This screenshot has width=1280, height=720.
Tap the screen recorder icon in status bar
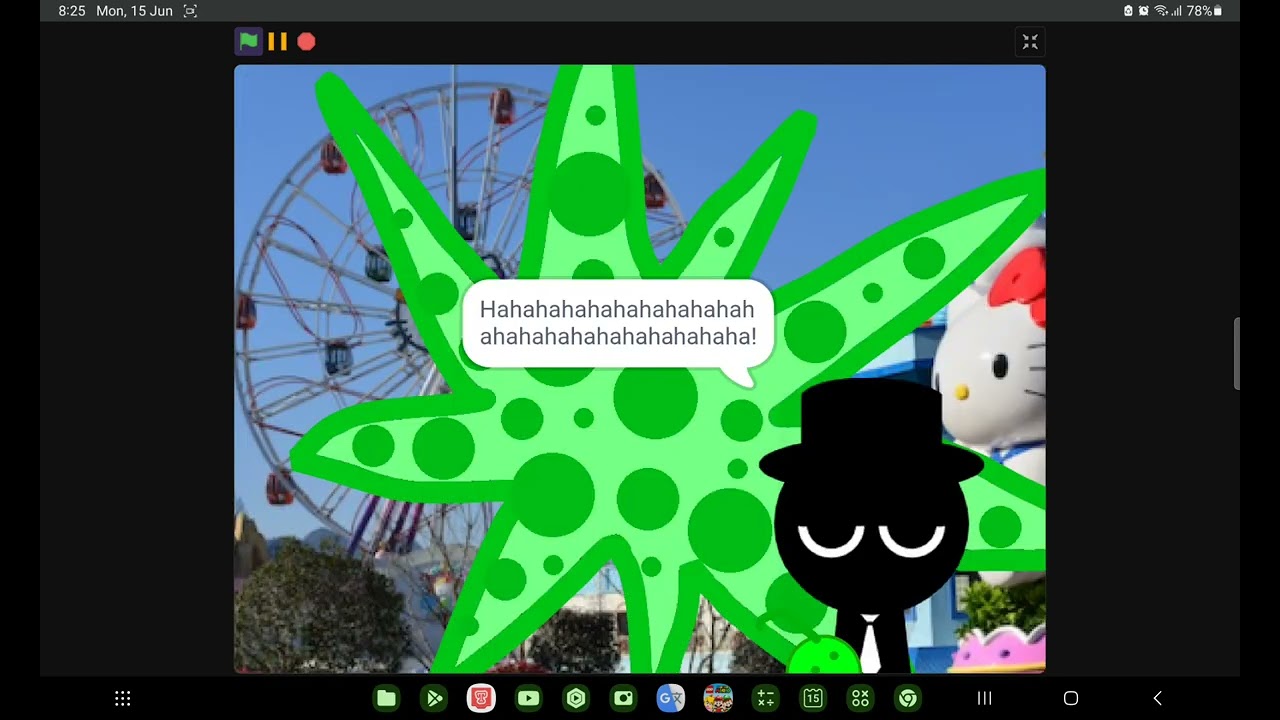190,11
